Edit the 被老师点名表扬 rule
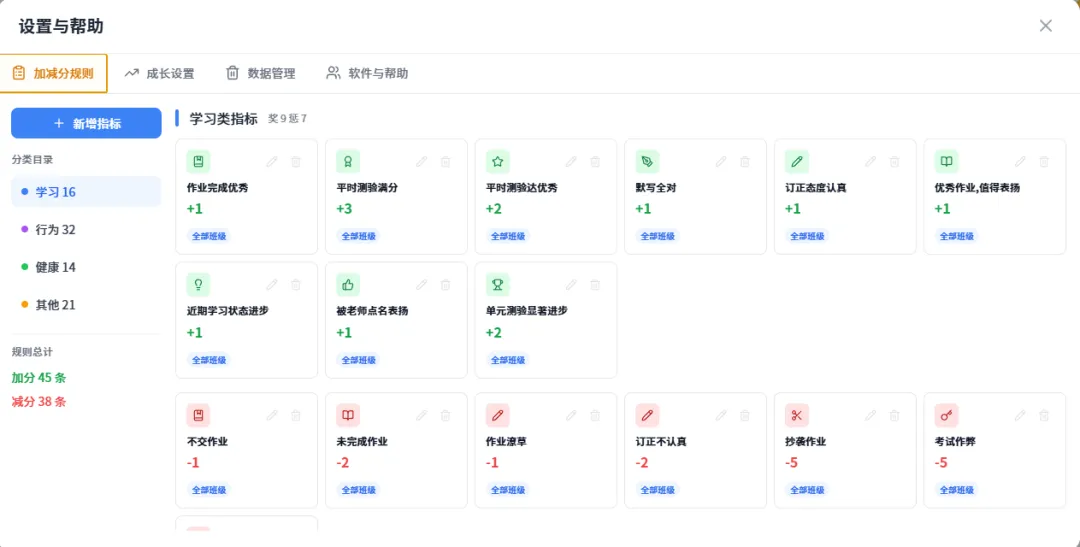Screen dimensions: 1080x547 [x=422, y=285]
